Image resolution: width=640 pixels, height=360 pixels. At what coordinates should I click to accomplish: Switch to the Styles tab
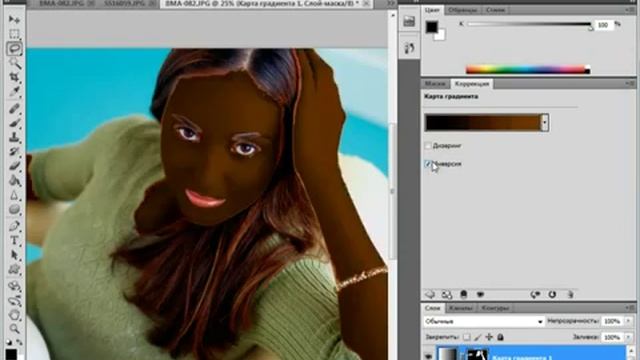pos(496,10)
